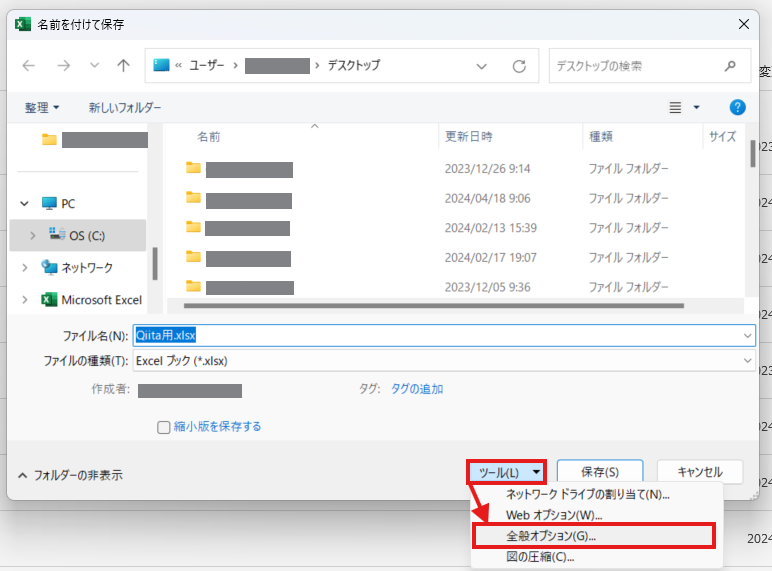Viewport: 772px width, 571px height.
Task: Open ファイルの種類 combo box
Action: coord(444,361)
